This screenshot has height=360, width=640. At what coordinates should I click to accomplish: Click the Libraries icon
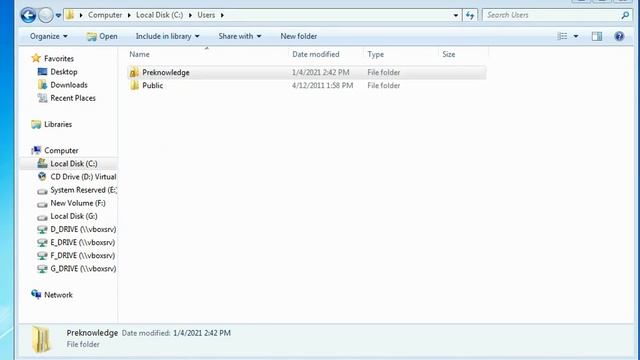pos(36,124)
